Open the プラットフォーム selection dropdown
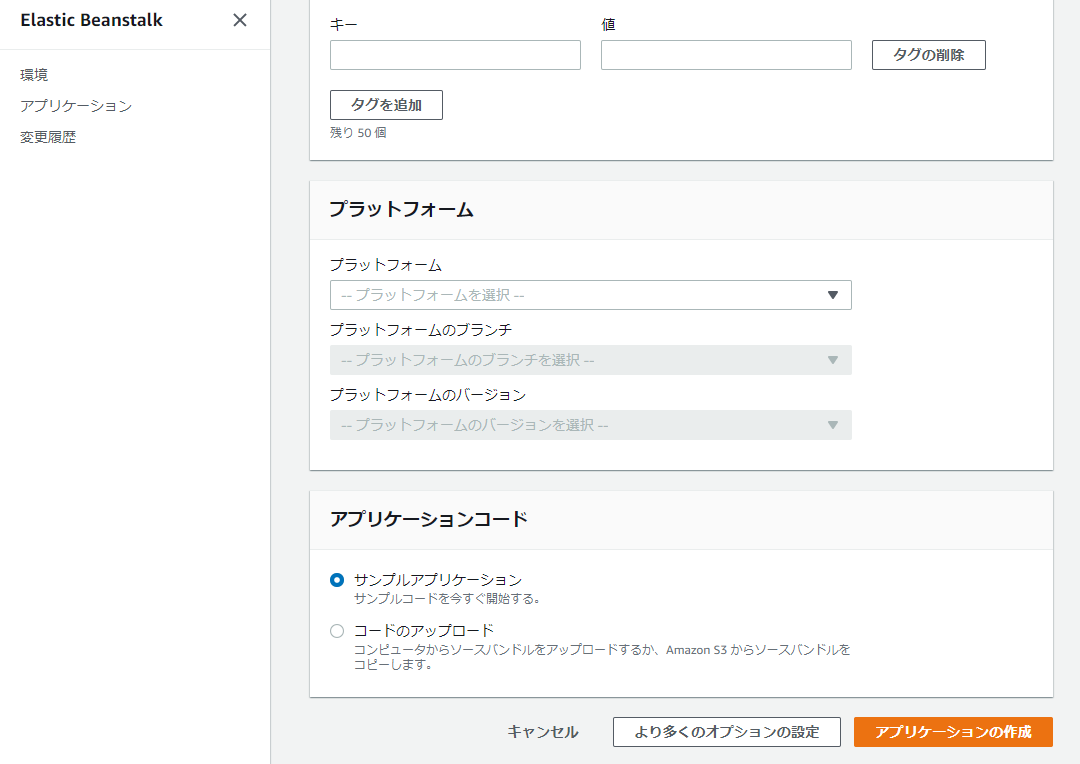 pos(580,295)
